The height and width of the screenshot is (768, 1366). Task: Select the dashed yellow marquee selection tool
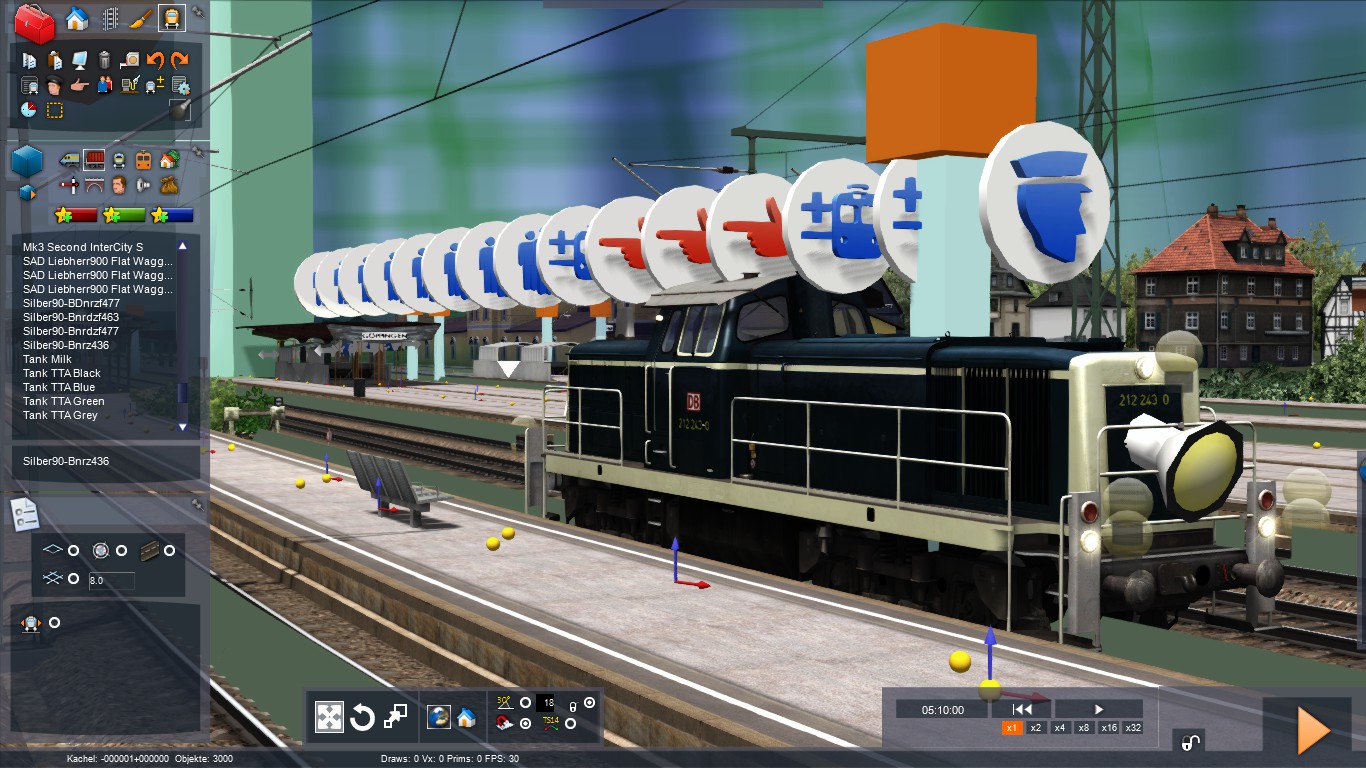coord(55,110)
